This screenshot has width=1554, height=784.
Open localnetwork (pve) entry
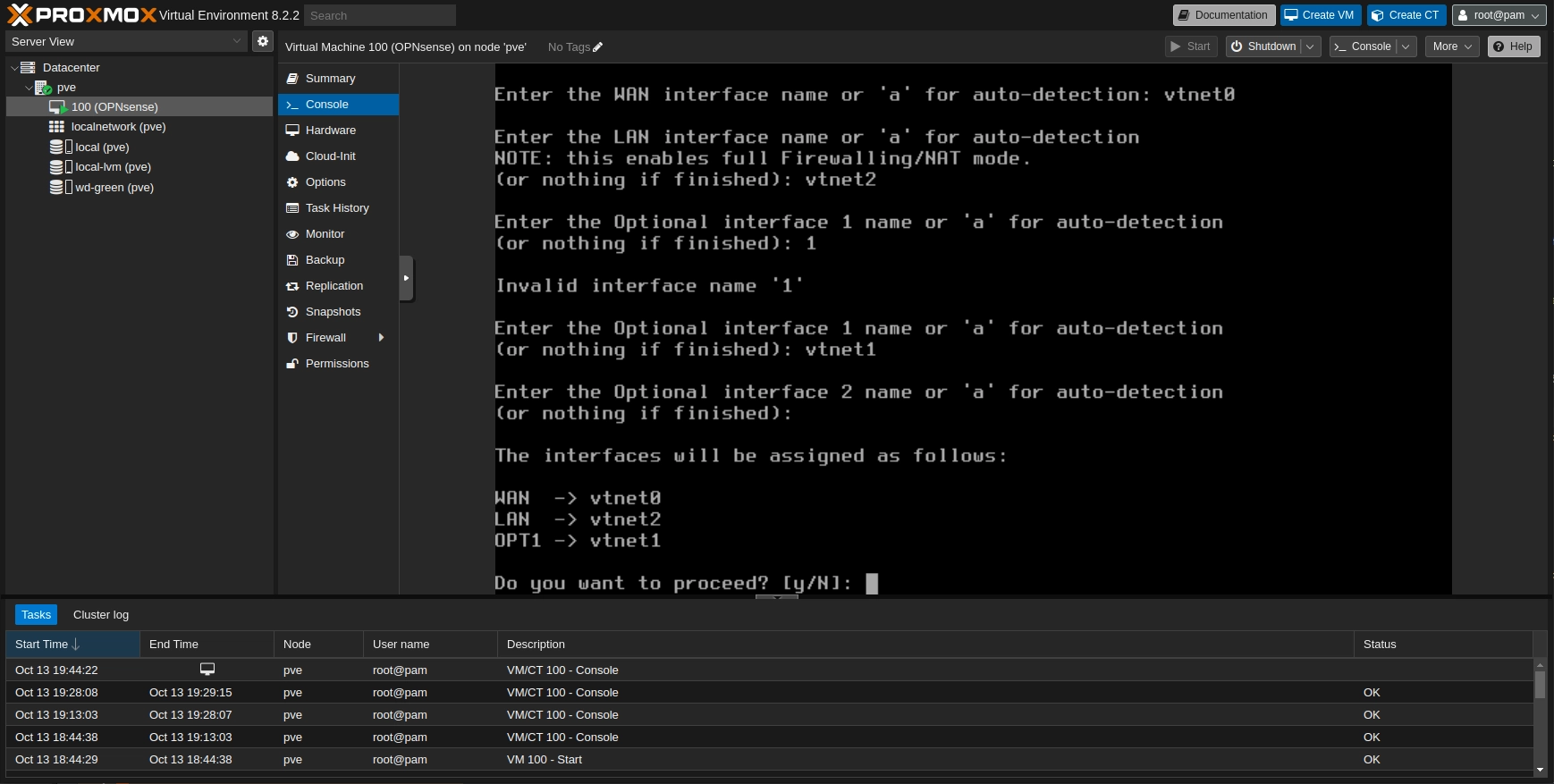(118, 127)
